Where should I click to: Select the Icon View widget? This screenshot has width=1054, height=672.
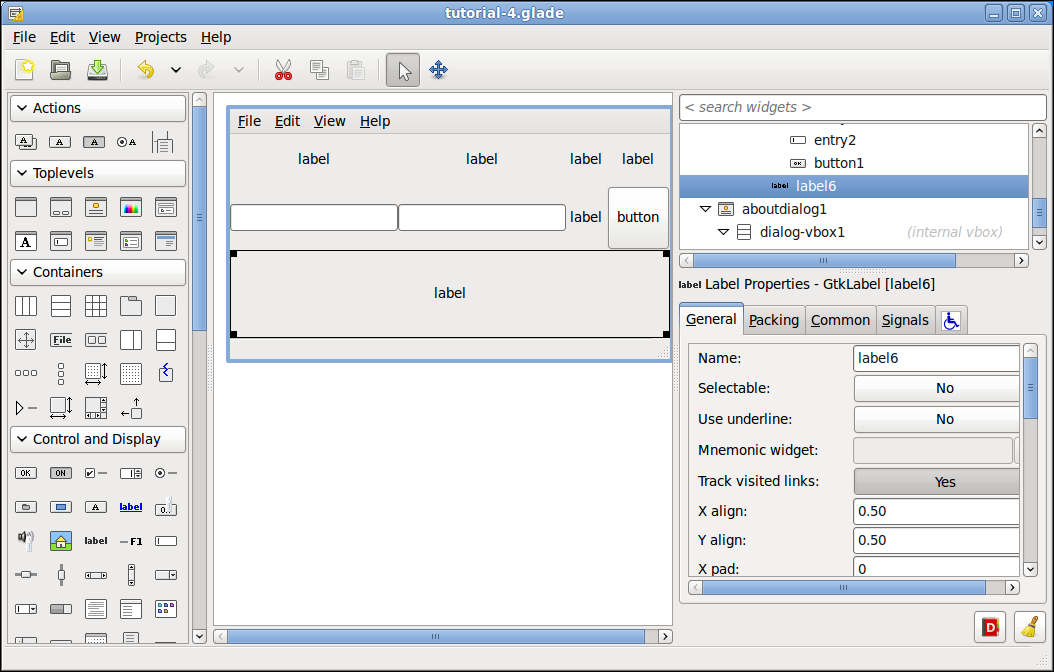click(x=165, y=609)
